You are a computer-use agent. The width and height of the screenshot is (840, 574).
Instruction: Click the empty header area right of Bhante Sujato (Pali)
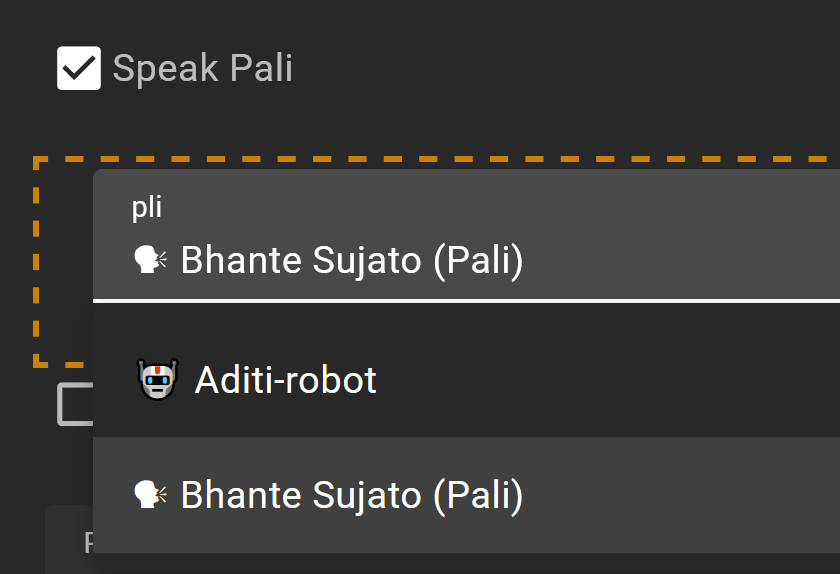[x=681, y=260]
